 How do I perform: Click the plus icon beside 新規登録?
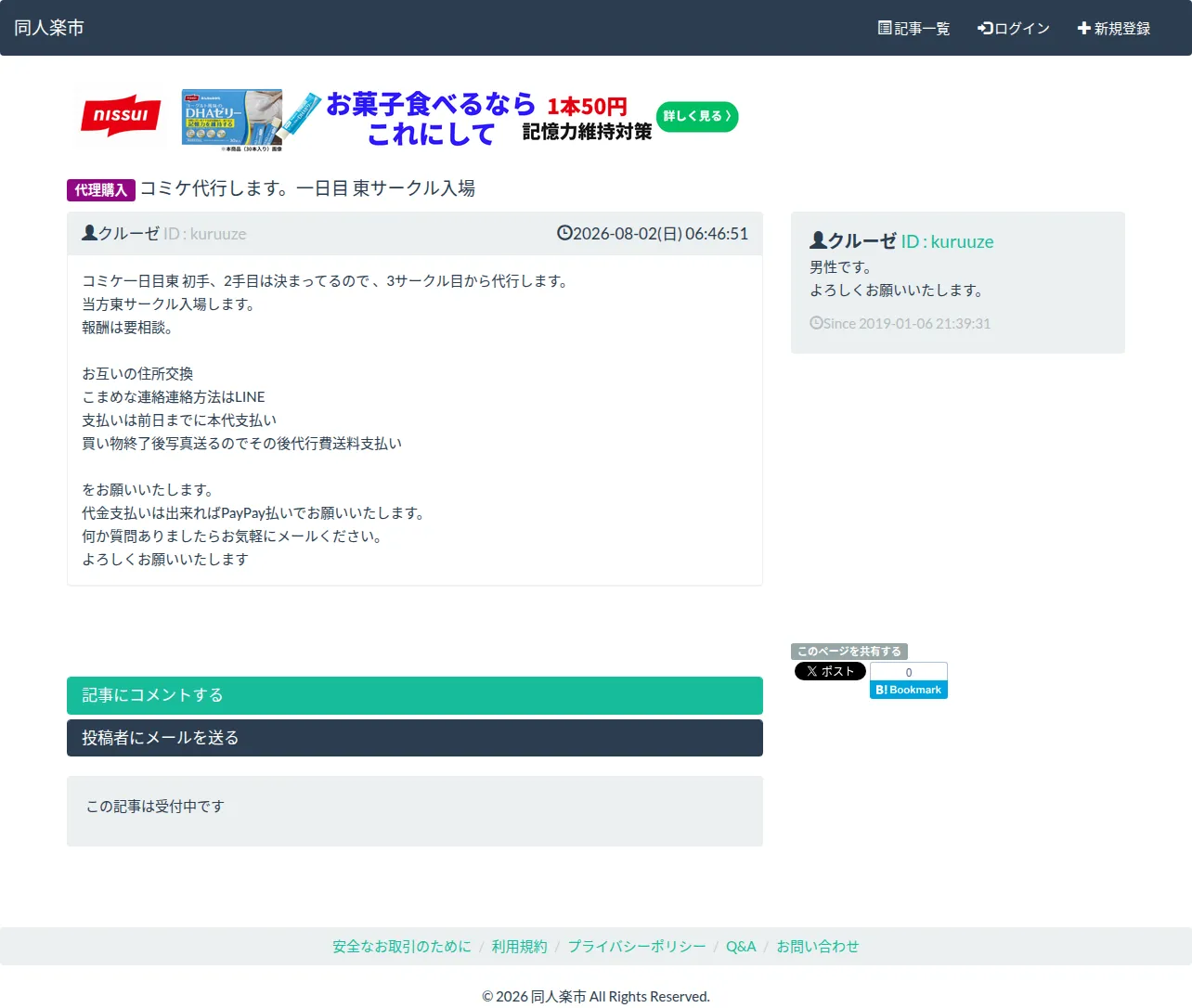tap(1083, 28)
